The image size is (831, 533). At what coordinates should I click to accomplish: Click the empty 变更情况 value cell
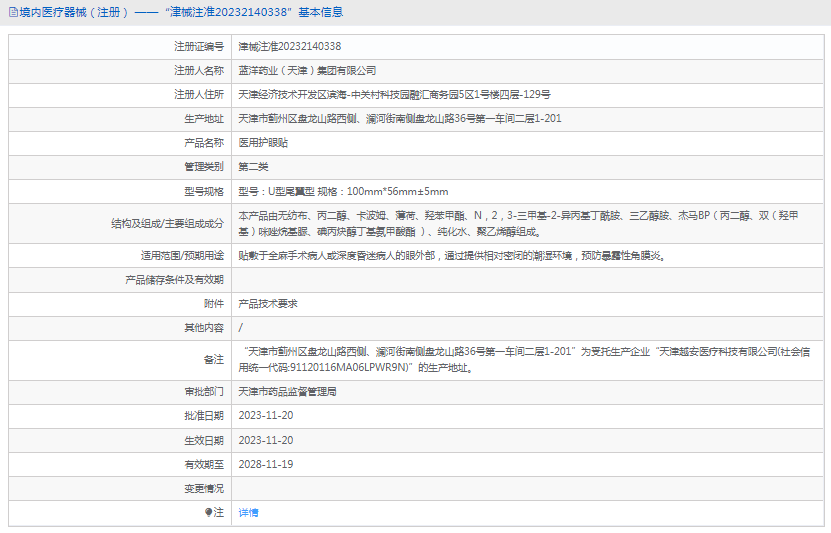527,488
